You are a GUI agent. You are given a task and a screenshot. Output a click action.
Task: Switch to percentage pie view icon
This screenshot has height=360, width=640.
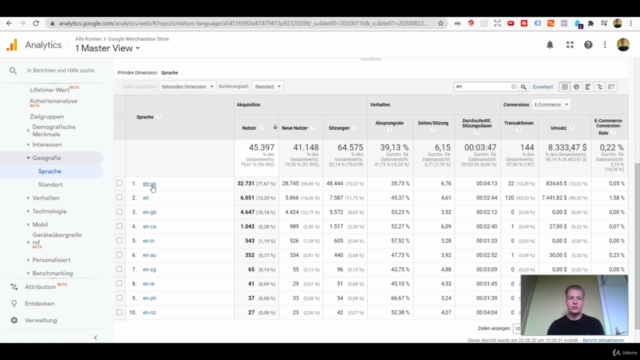point(576,87)
